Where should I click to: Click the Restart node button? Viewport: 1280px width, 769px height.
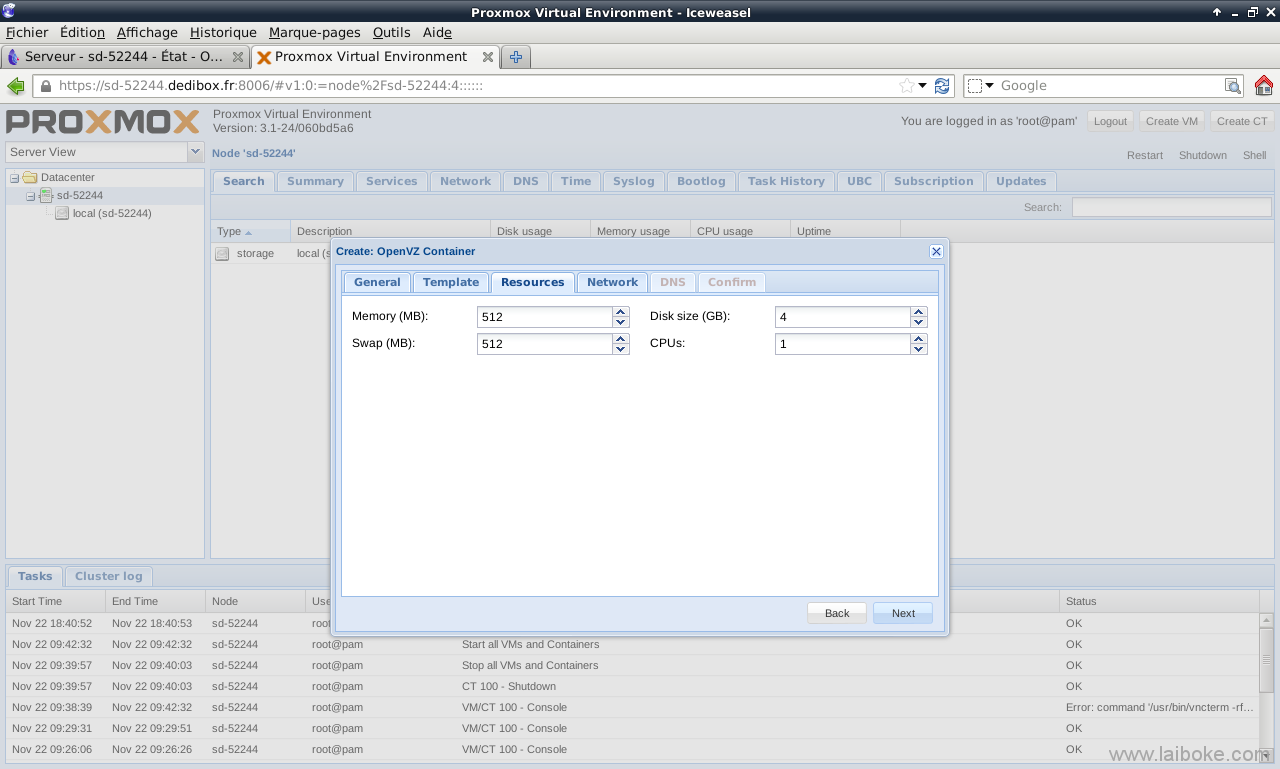[x=1145, y=155]
